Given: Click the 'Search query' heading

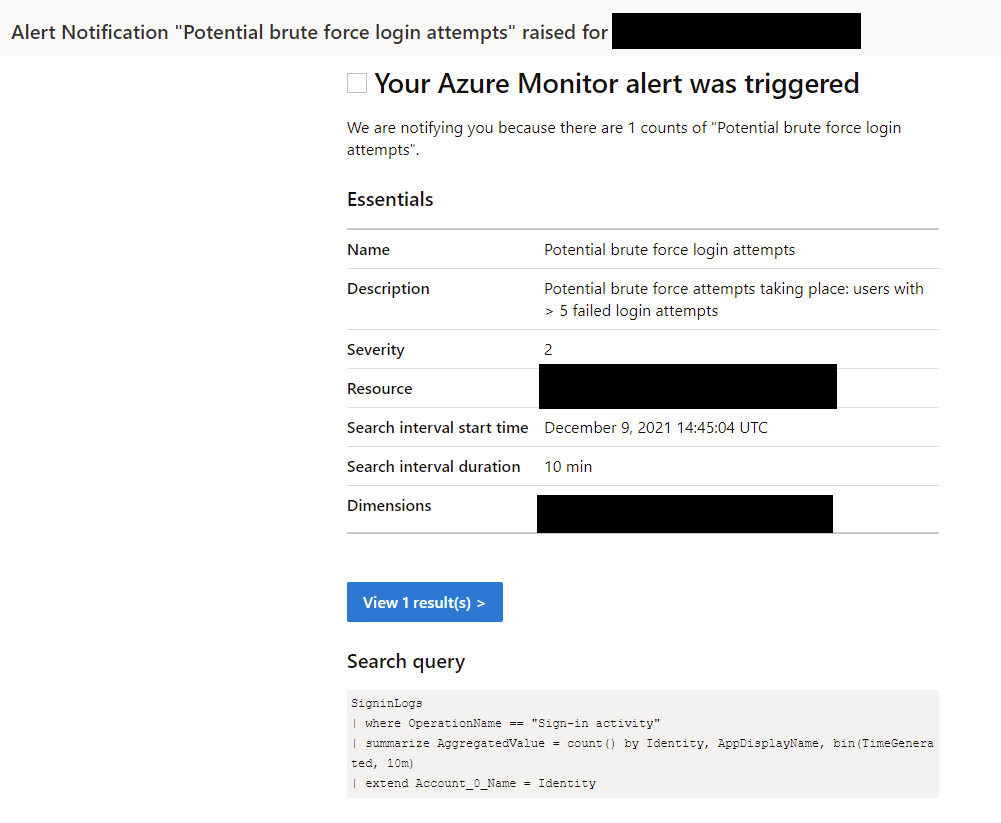Looking at the screenshot, I should [406, 662].
